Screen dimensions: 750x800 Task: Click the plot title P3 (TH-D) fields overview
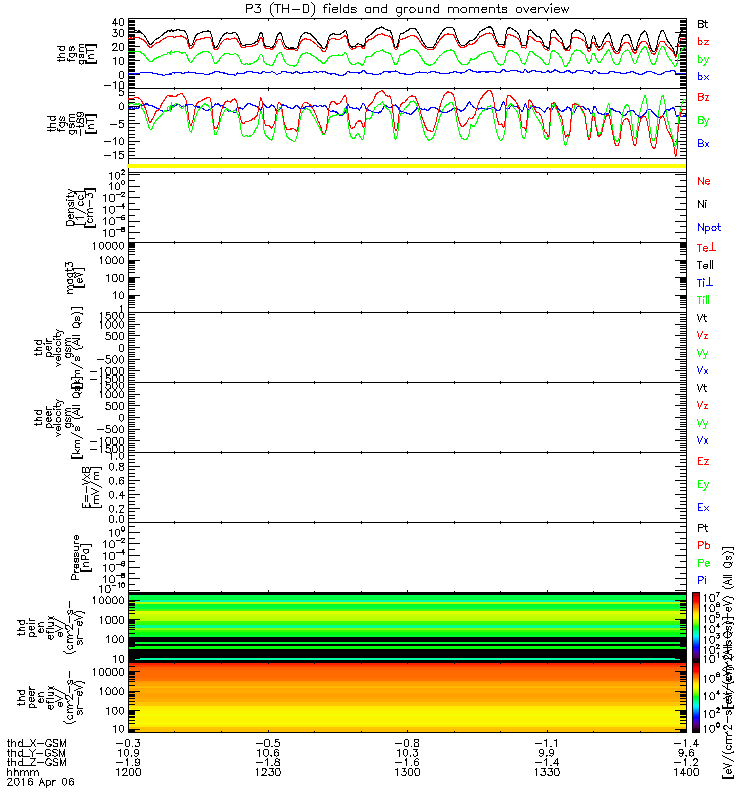click(407, 9)
